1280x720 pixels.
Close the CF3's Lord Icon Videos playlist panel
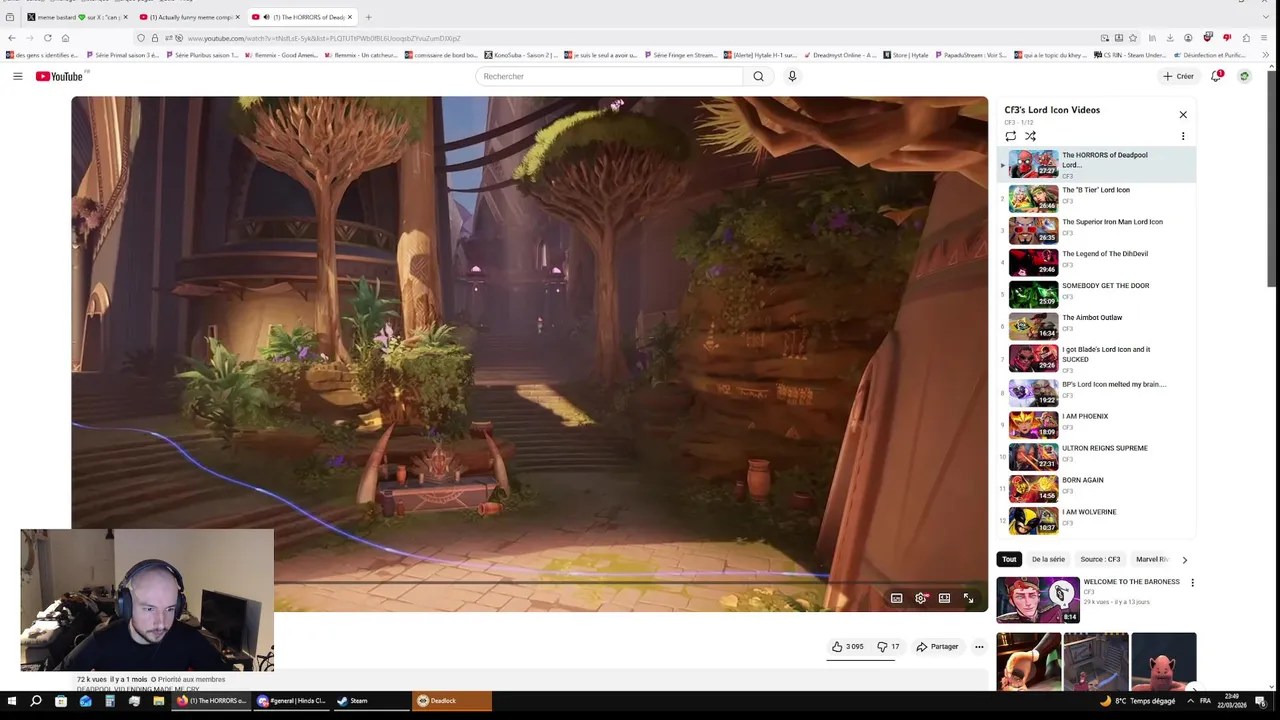pyautogui.click(x=1183, y=114)
